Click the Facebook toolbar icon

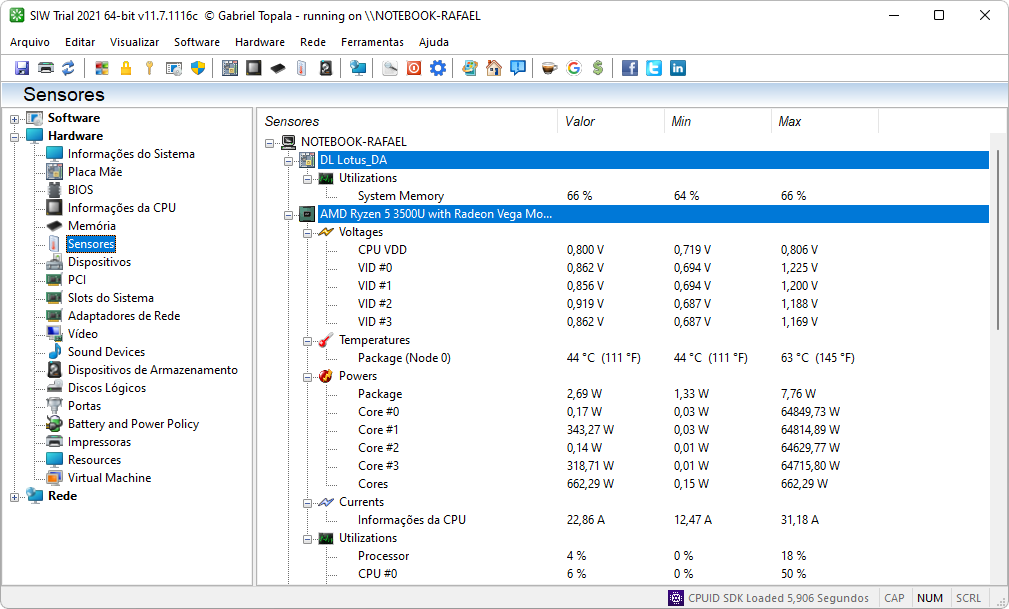click(x=630, y=68)
